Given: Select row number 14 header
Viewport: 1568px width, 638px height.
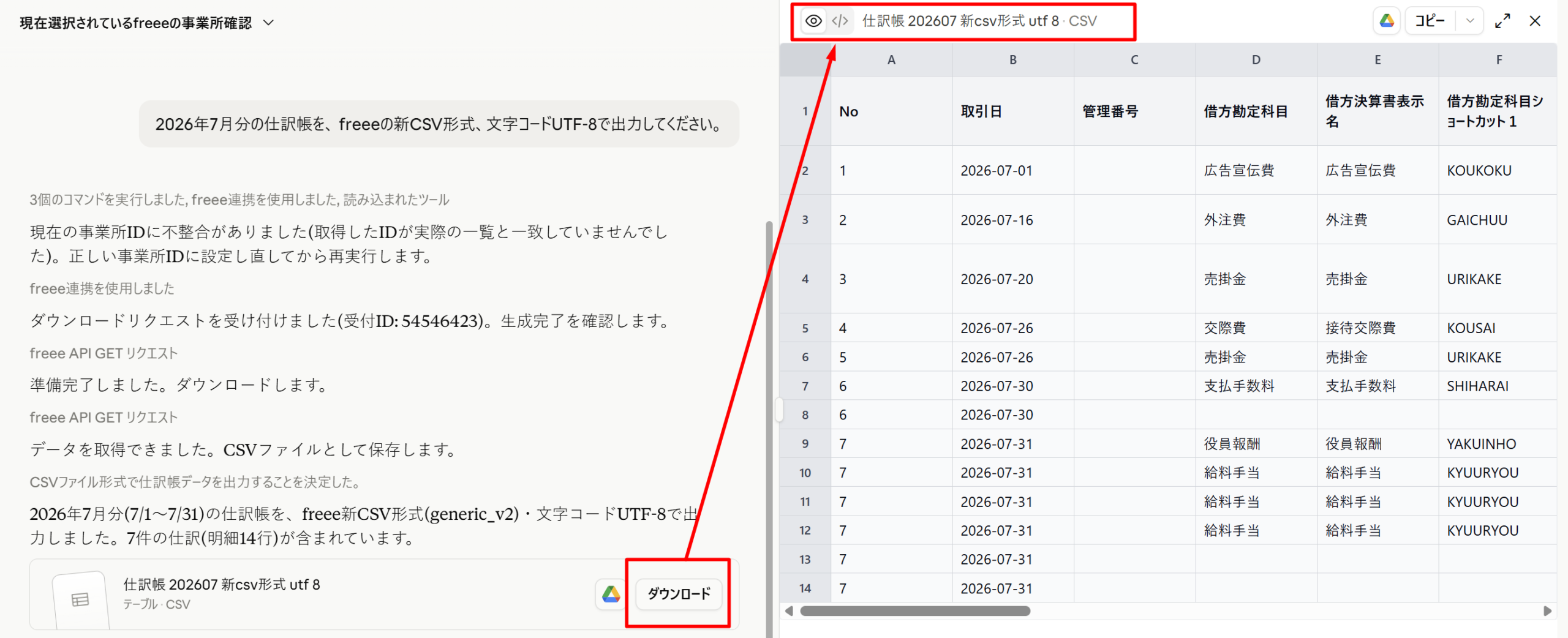Looking at the screenshot, I should [x=805, y=588].
